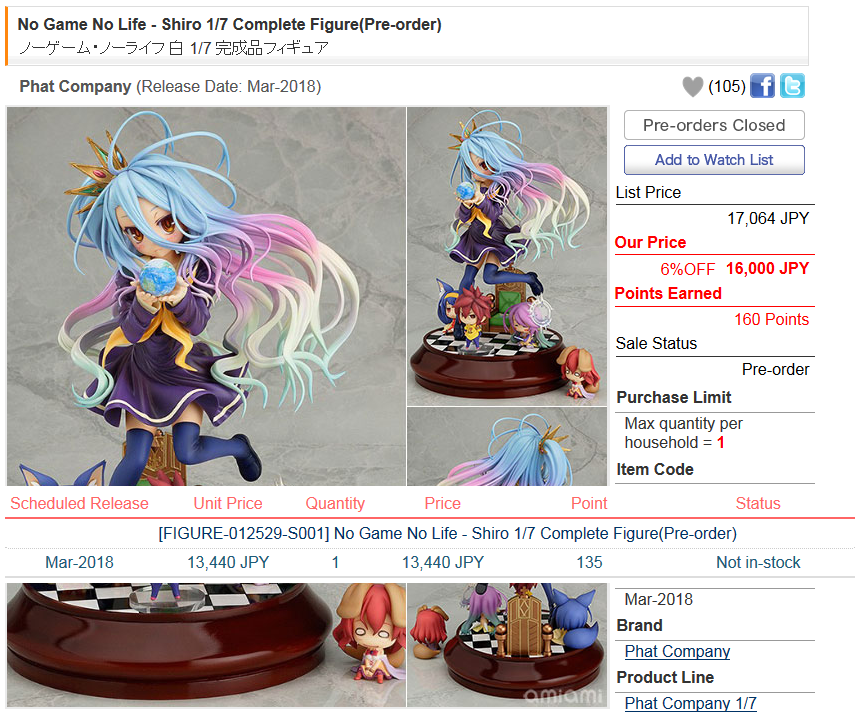Click the Not in-stock status text

pyautogui.click(x=758, y=563)
